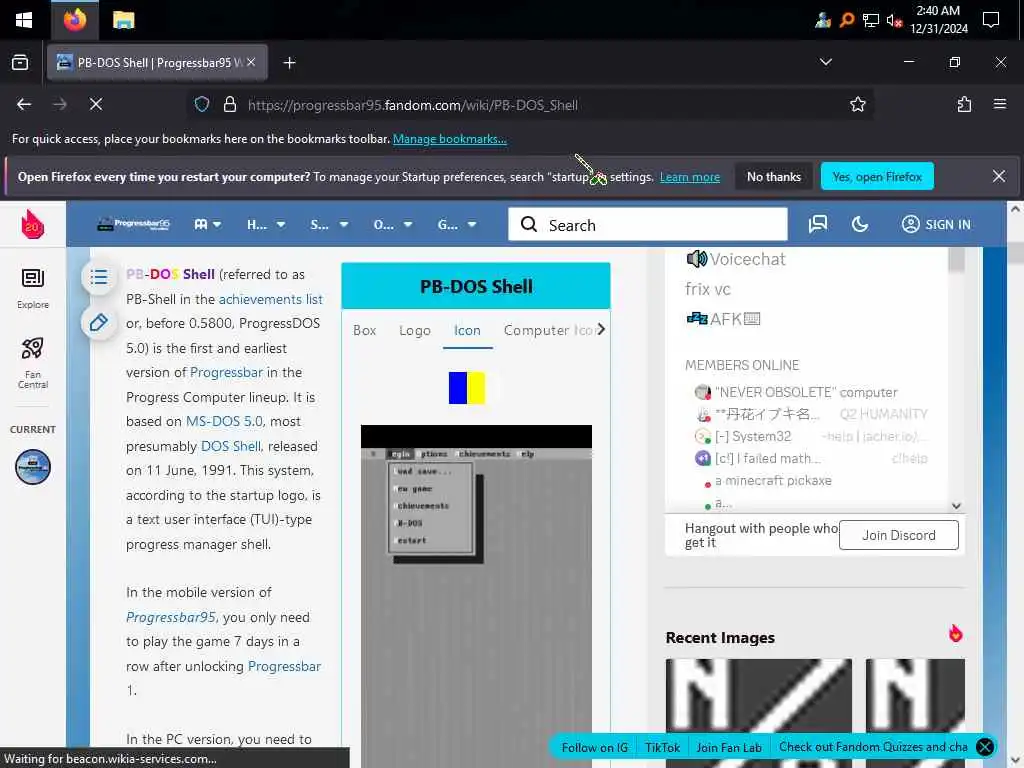Click the Join Fan Lab link
1024x768 pixels.
[729, 748]
